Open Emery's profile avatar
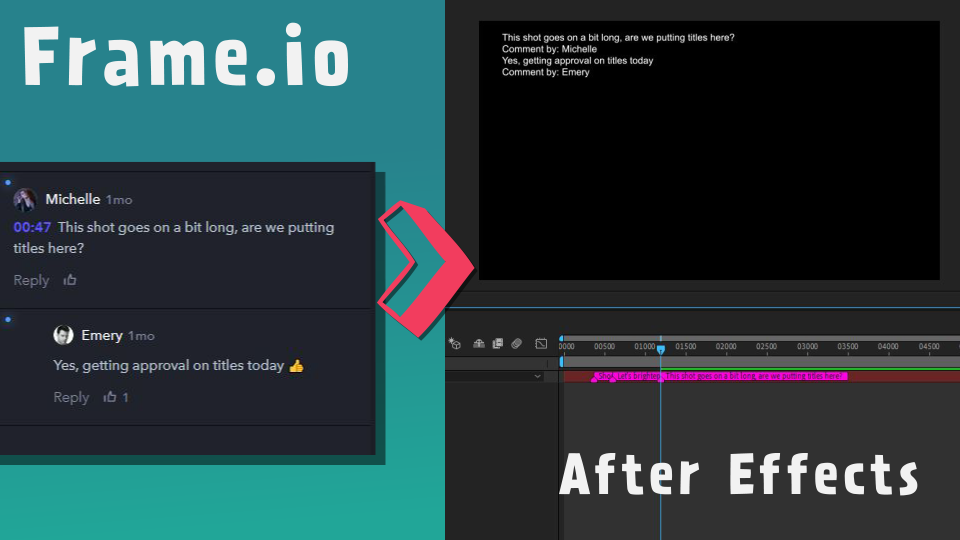The height and width of the screenshot is (540, 960). pos(63,335)
